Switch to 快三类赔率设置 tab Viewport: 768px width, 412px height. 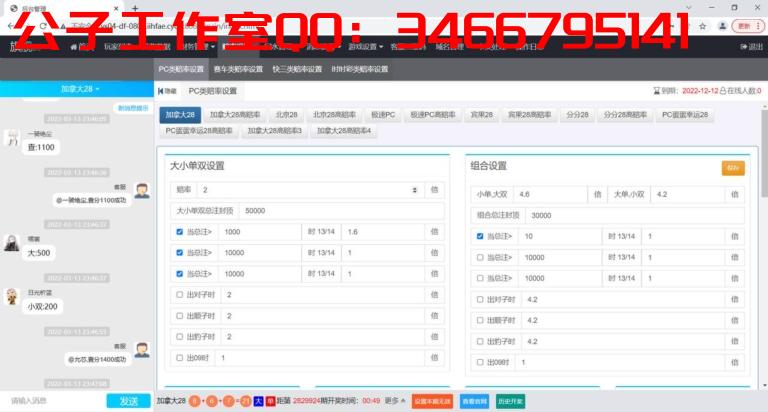pyautogui.click(x=297, y=69)
